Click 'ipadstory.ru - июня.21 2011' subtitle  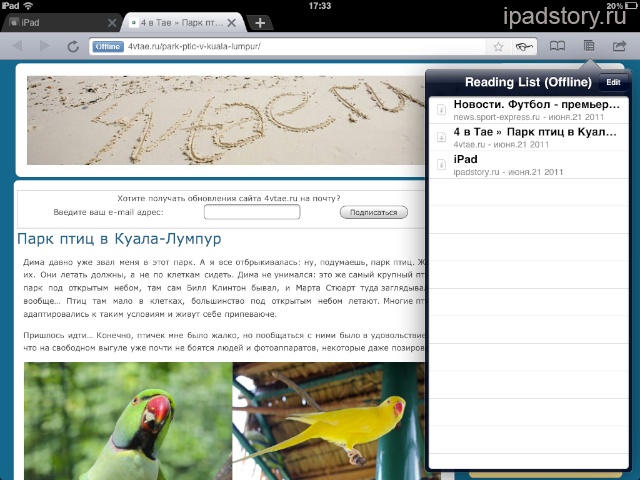coord(508,172)
